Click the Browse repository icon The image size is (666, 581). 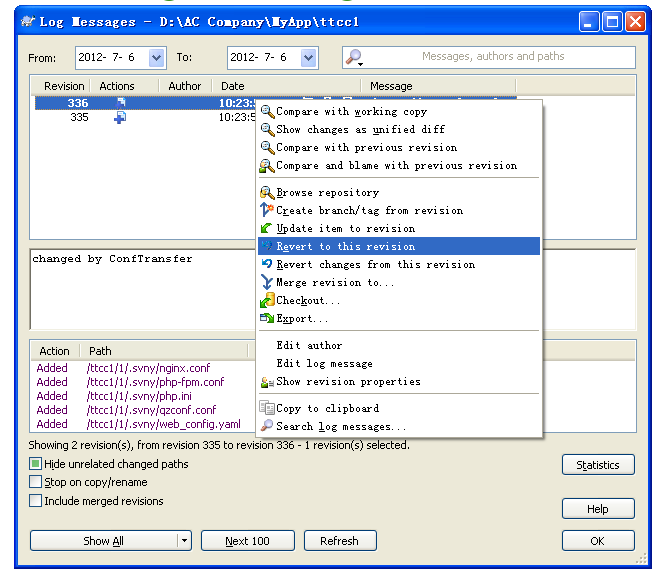pyautogui.click(x=267, y=193)
